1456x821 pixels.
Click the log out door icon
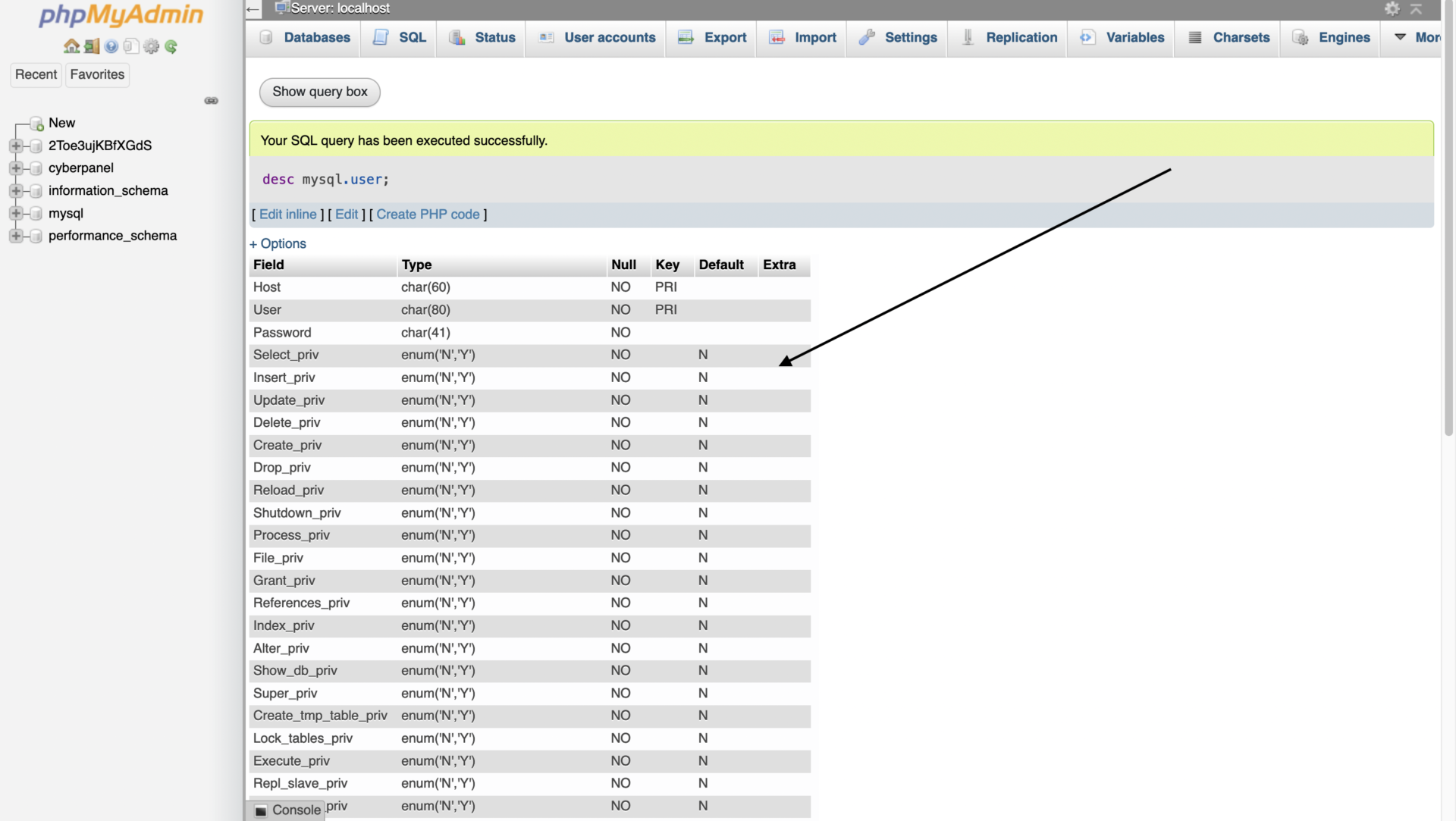coord(92,46)
